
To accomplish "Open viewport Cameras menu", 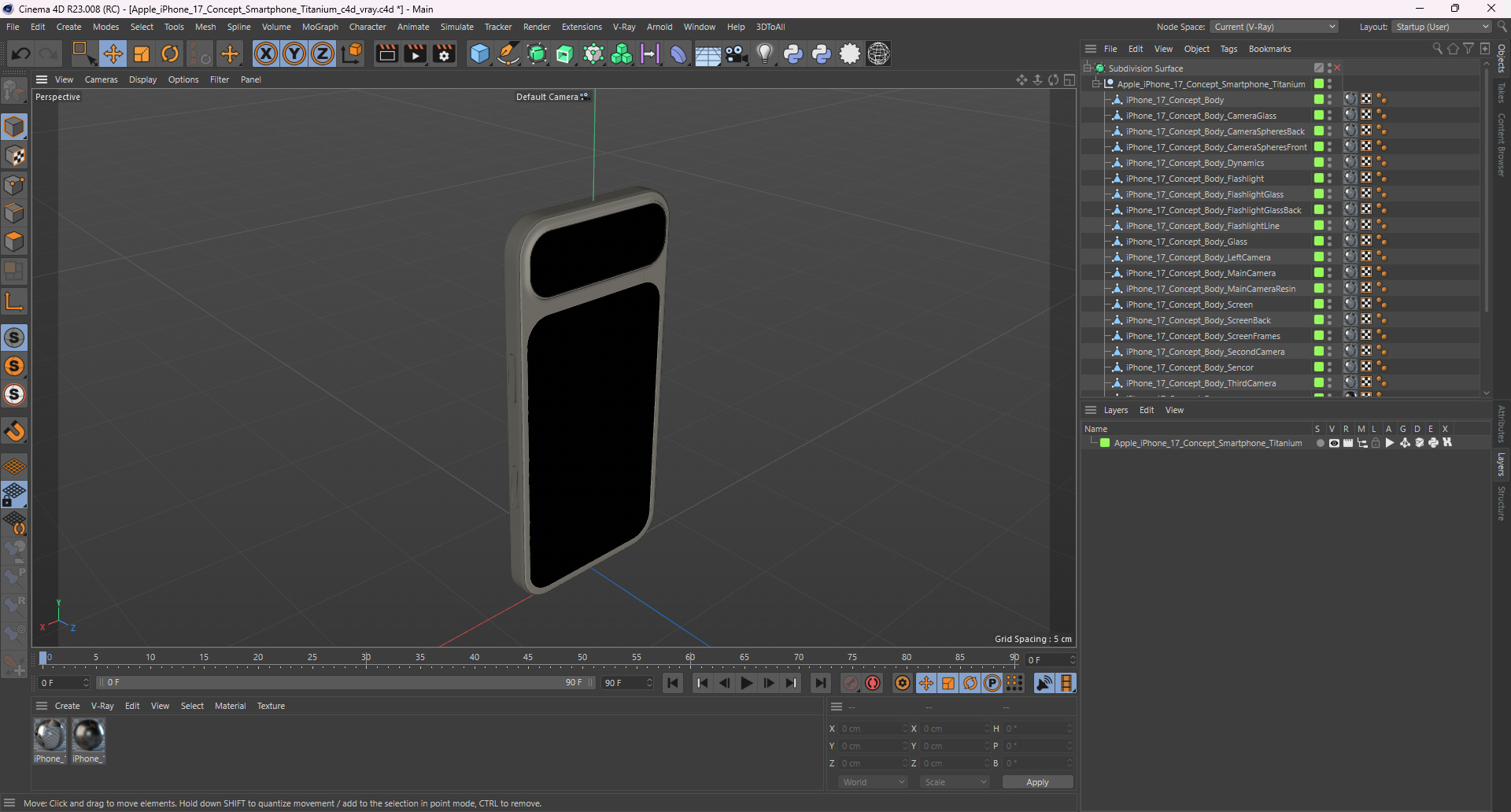I will tap(101, 79).
